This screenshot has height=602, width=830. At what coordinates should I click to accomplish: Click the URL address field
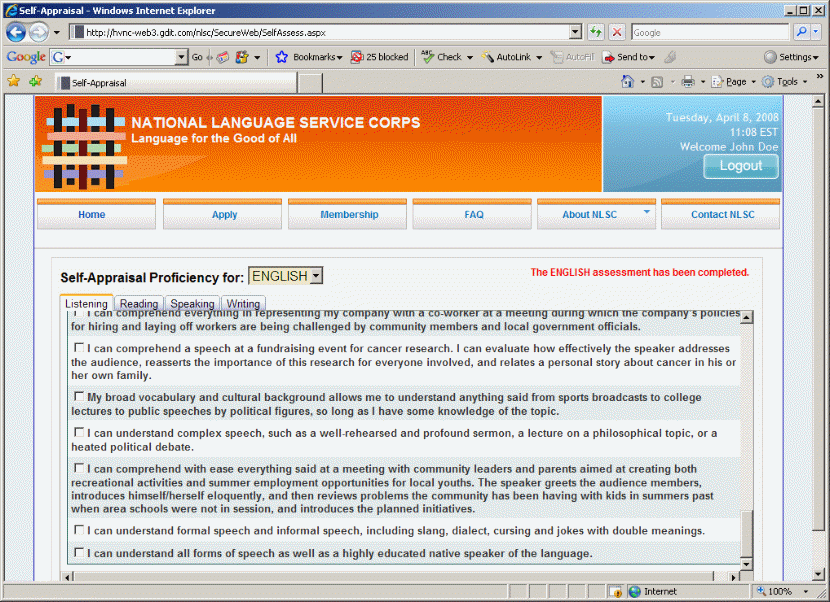point(320,32)
